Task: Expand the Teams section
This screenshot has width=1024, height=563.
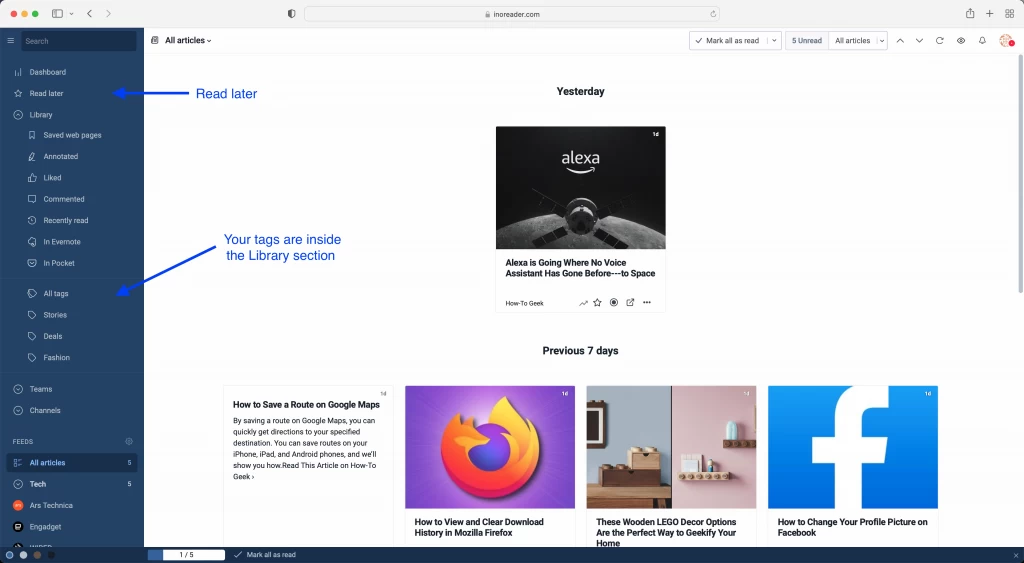Action: pyautogui.click(x=18, y=389)
